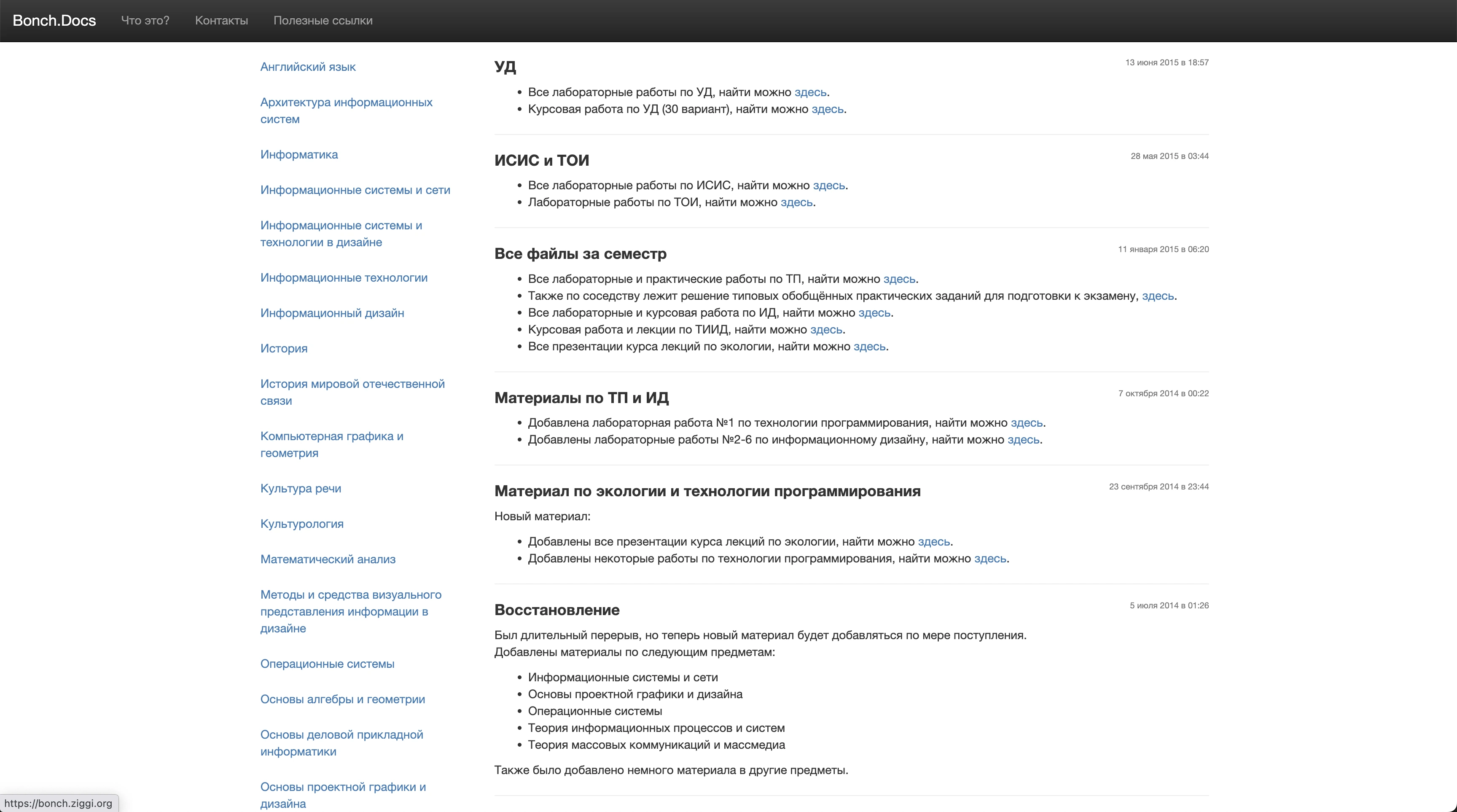Select "Английский язык" in the subject sidebar

click(x=308, y=67)
